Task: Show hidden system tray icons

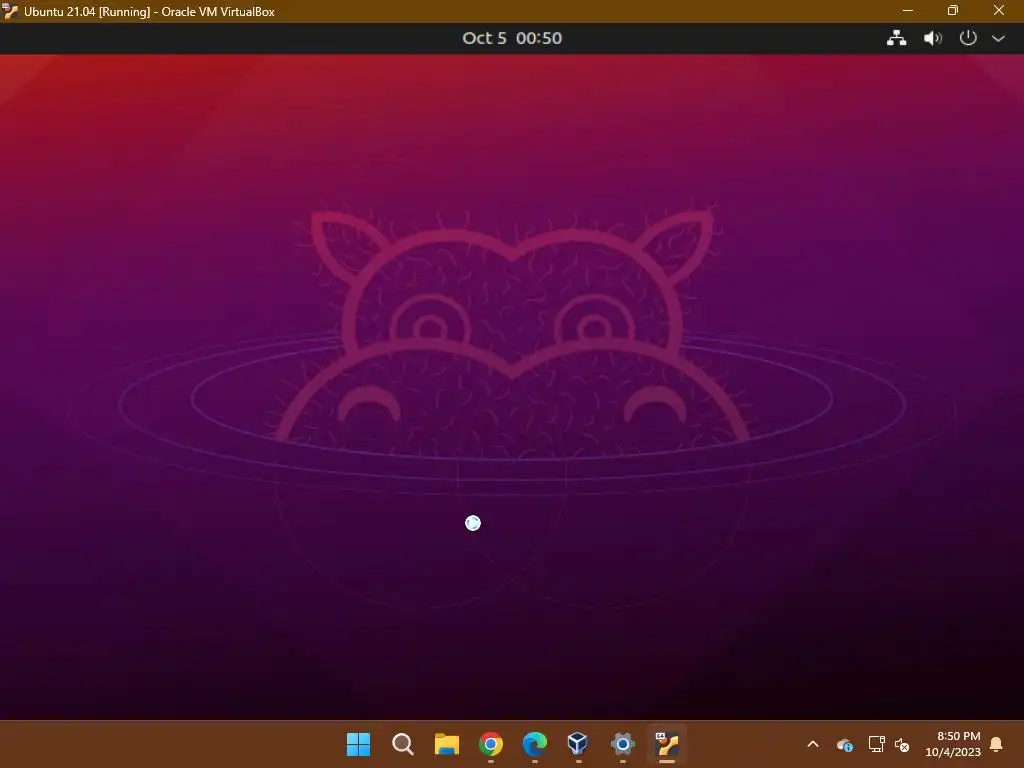Action: point(813,744)
